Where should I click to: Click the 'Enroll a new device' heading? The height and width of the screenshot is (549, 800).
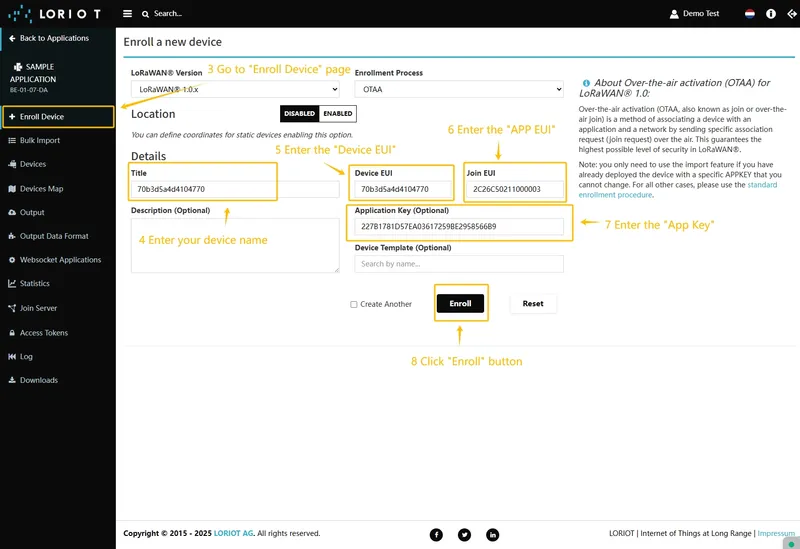172,42
